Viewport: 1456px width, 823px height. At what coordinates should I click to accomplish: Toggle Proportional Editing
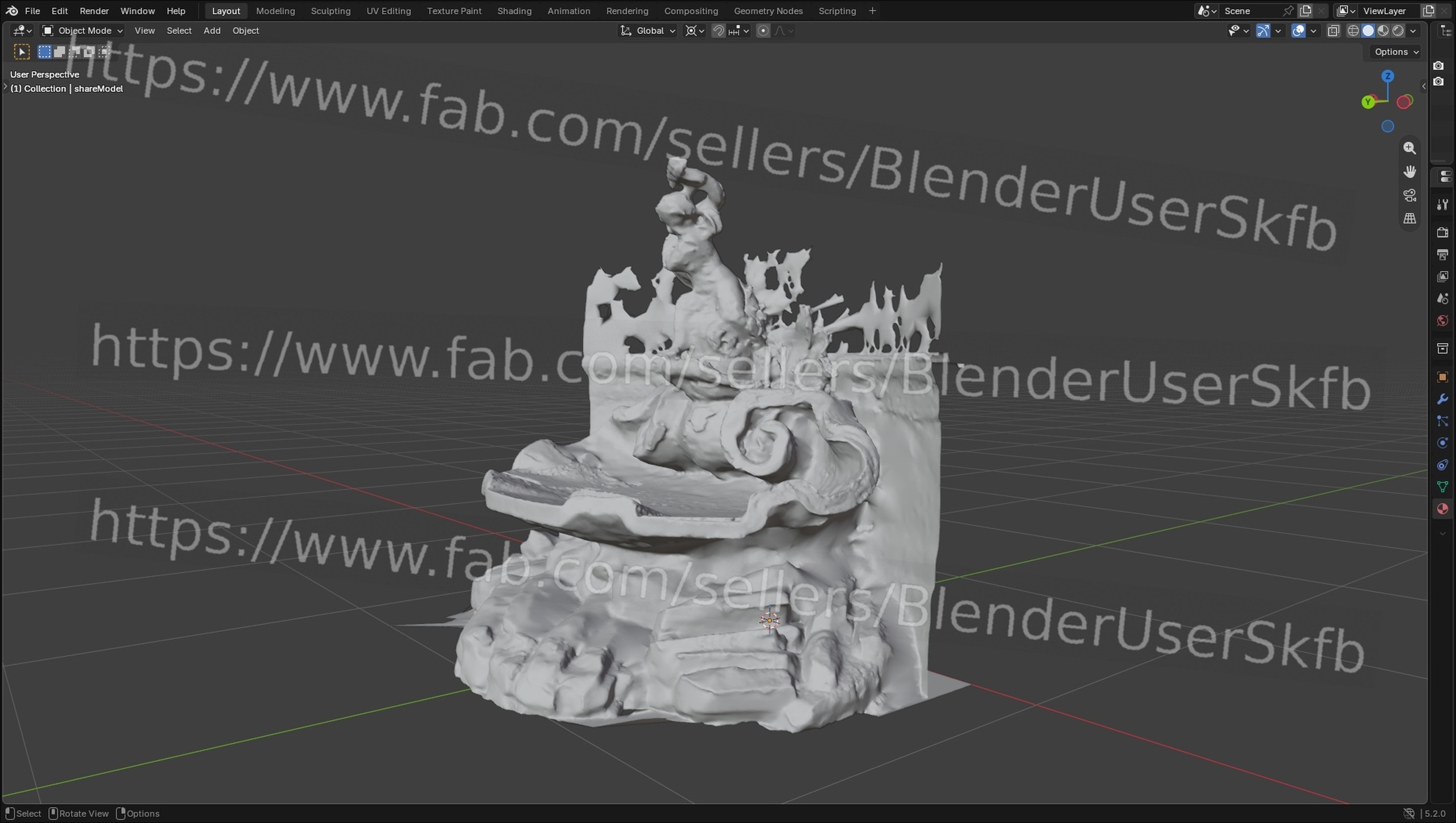(764, 31)
